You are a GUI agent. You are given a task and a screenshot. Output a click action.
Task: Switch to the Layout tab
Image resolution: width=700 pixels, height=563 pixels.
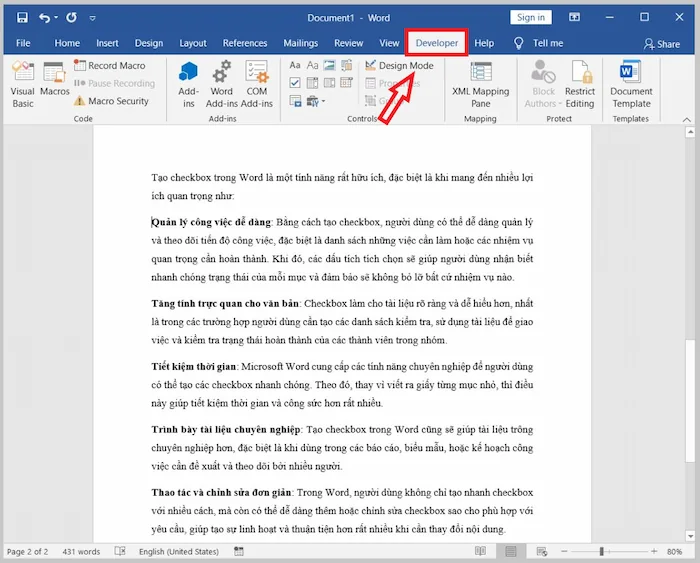point(193,43)
